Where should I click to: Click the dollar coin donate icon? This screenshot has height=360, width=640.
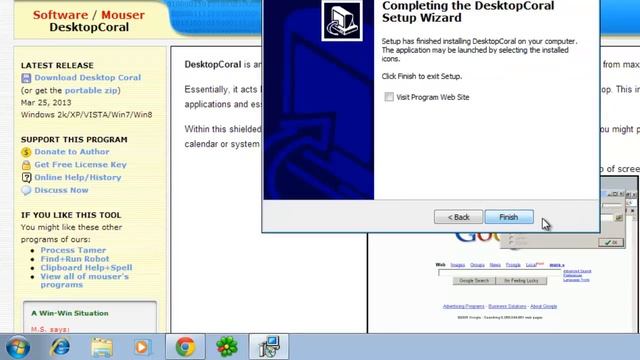click(26, 152)
